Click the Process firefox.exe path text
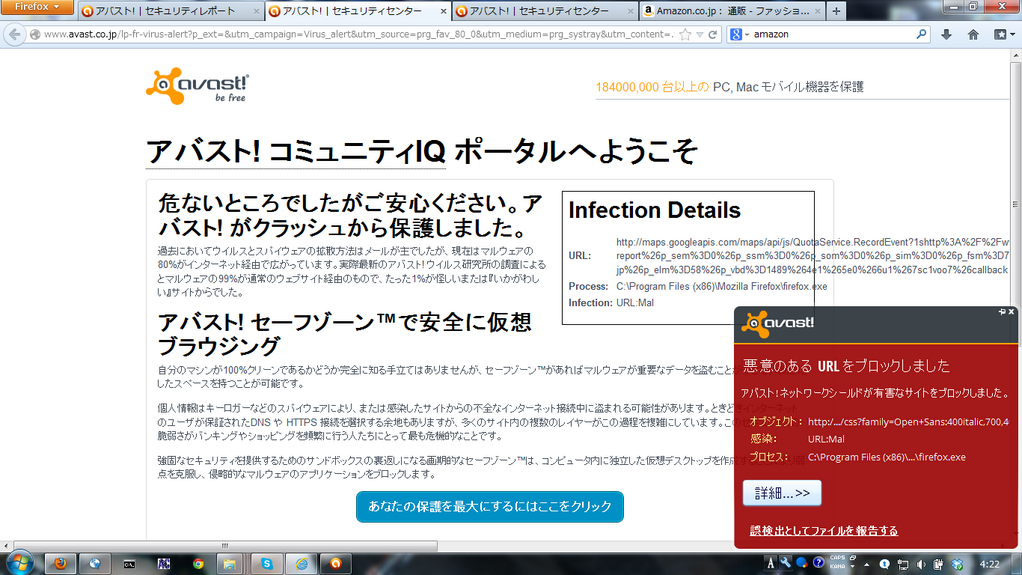 click(722, 286)
